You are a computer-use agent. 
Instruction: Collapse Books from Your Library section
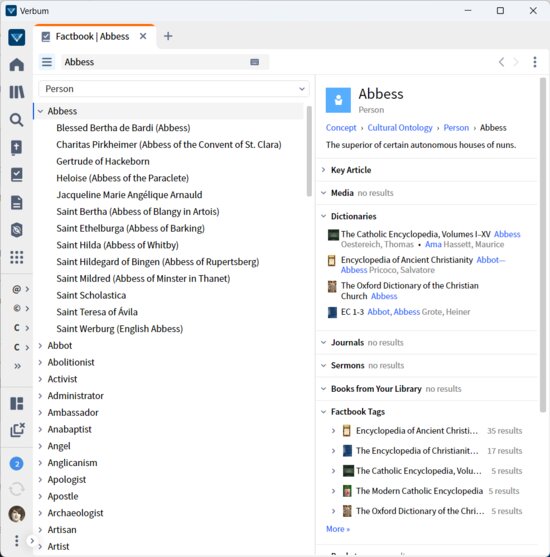(324, 389)
